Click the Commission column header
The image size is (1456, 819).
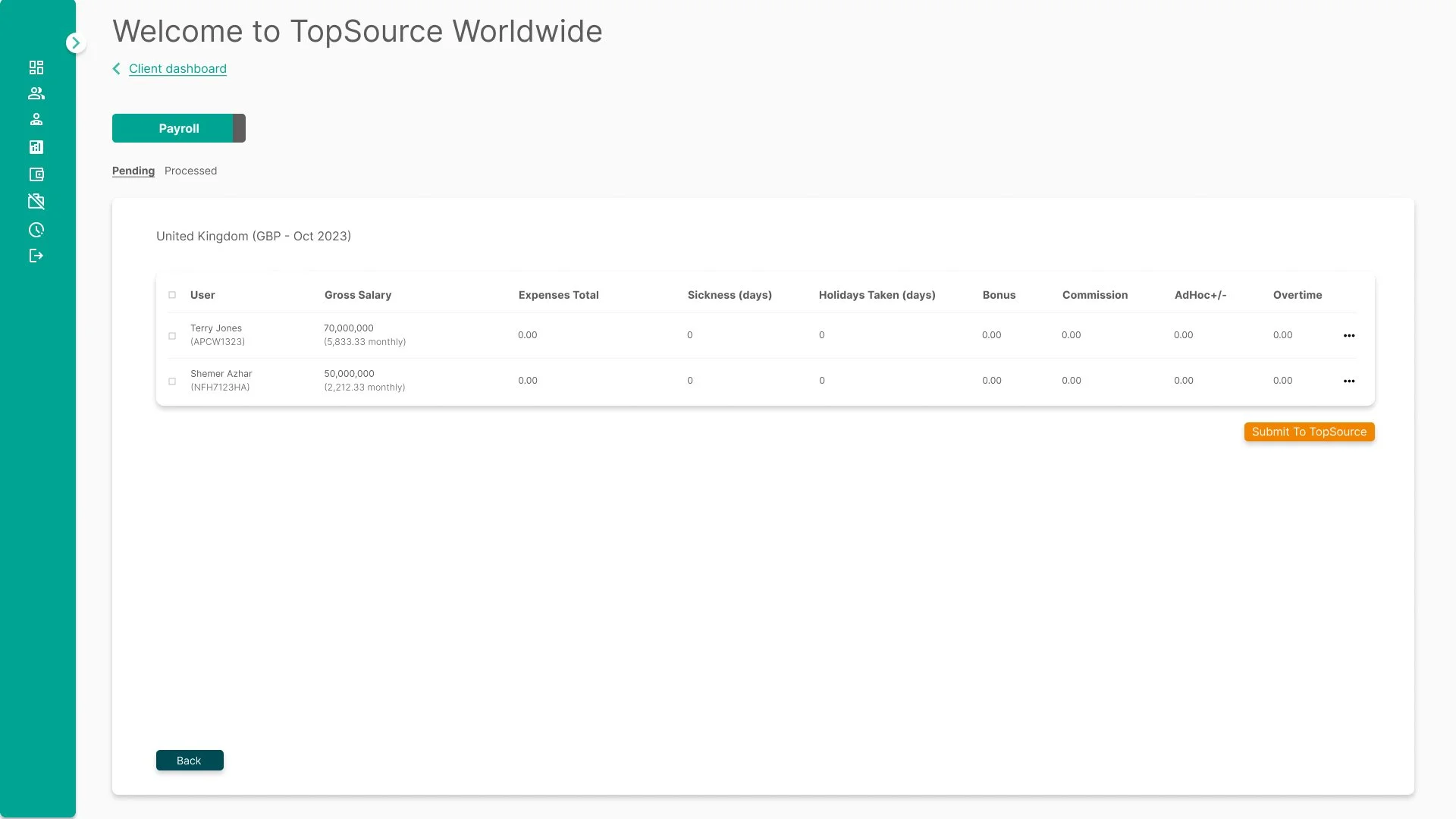1094,295
